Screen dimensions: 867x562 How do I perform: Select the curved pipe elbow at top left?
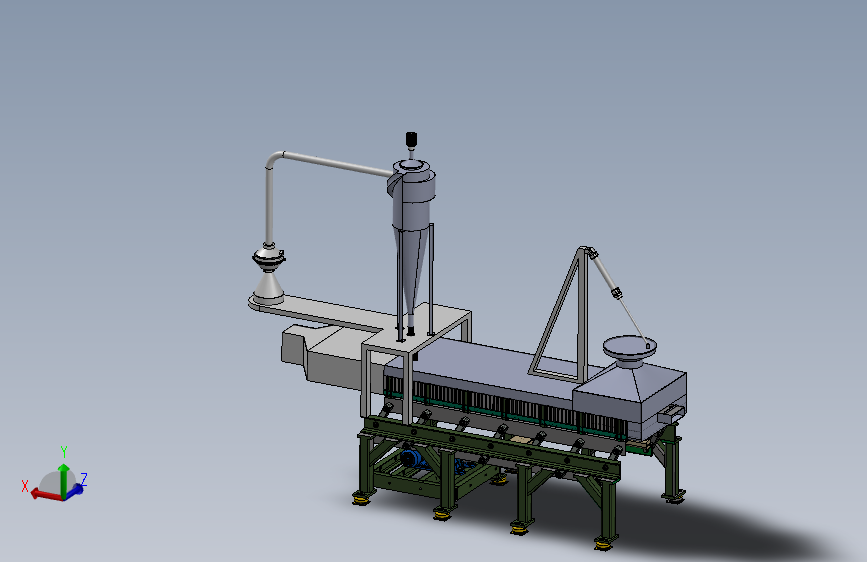coord(274,159)
